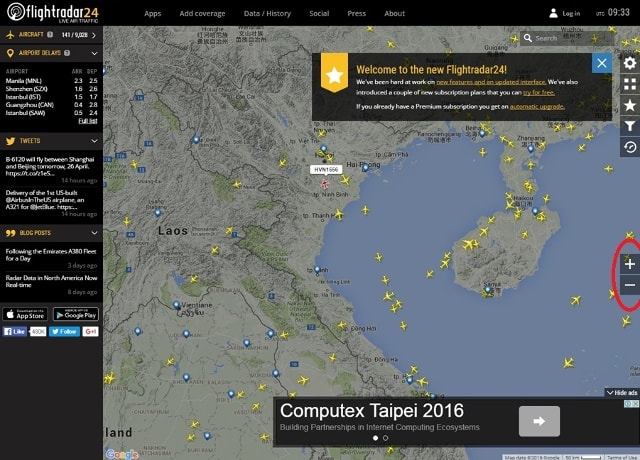Select the red HVN1556 aircraft icon
The width and height of the screenshot is (640, 460).
[325, 183]
